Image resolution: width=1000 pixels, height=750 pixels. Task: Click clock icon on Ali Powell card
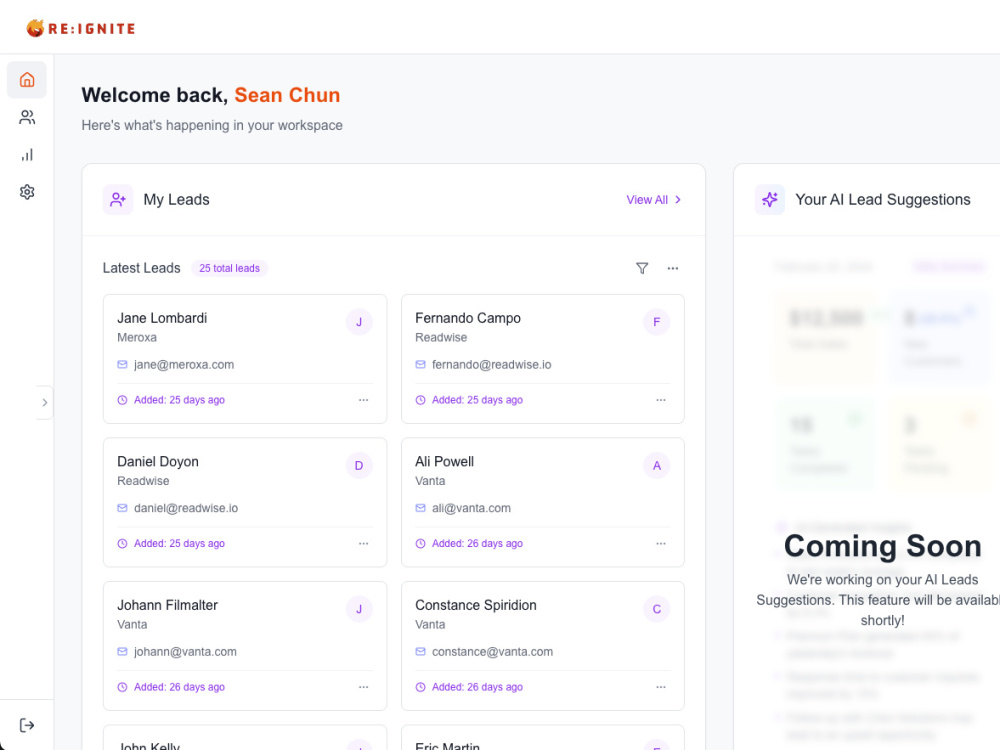(420, 543)
